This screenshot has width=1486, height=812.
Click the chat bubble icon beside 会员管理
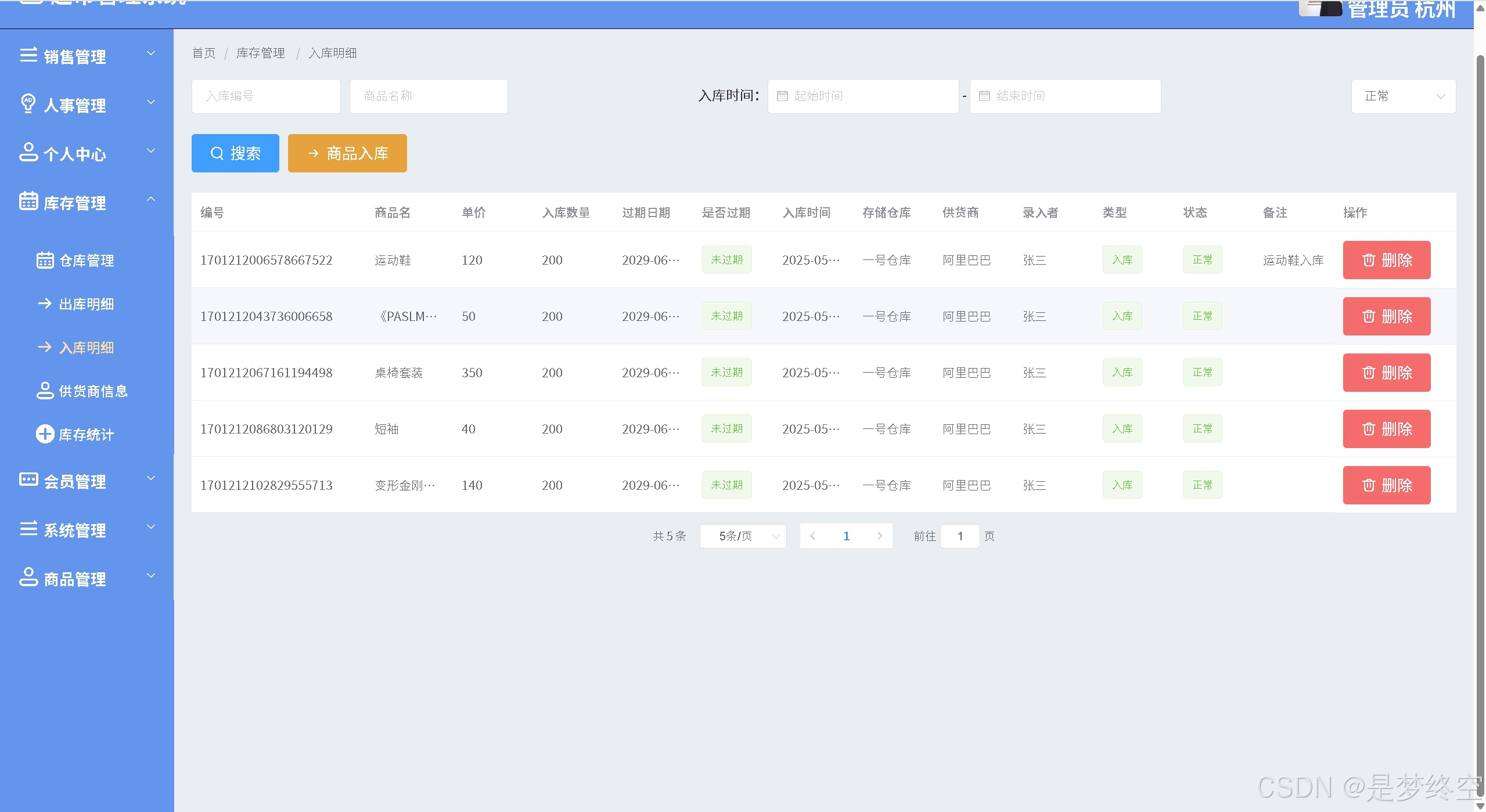[28, 479]
